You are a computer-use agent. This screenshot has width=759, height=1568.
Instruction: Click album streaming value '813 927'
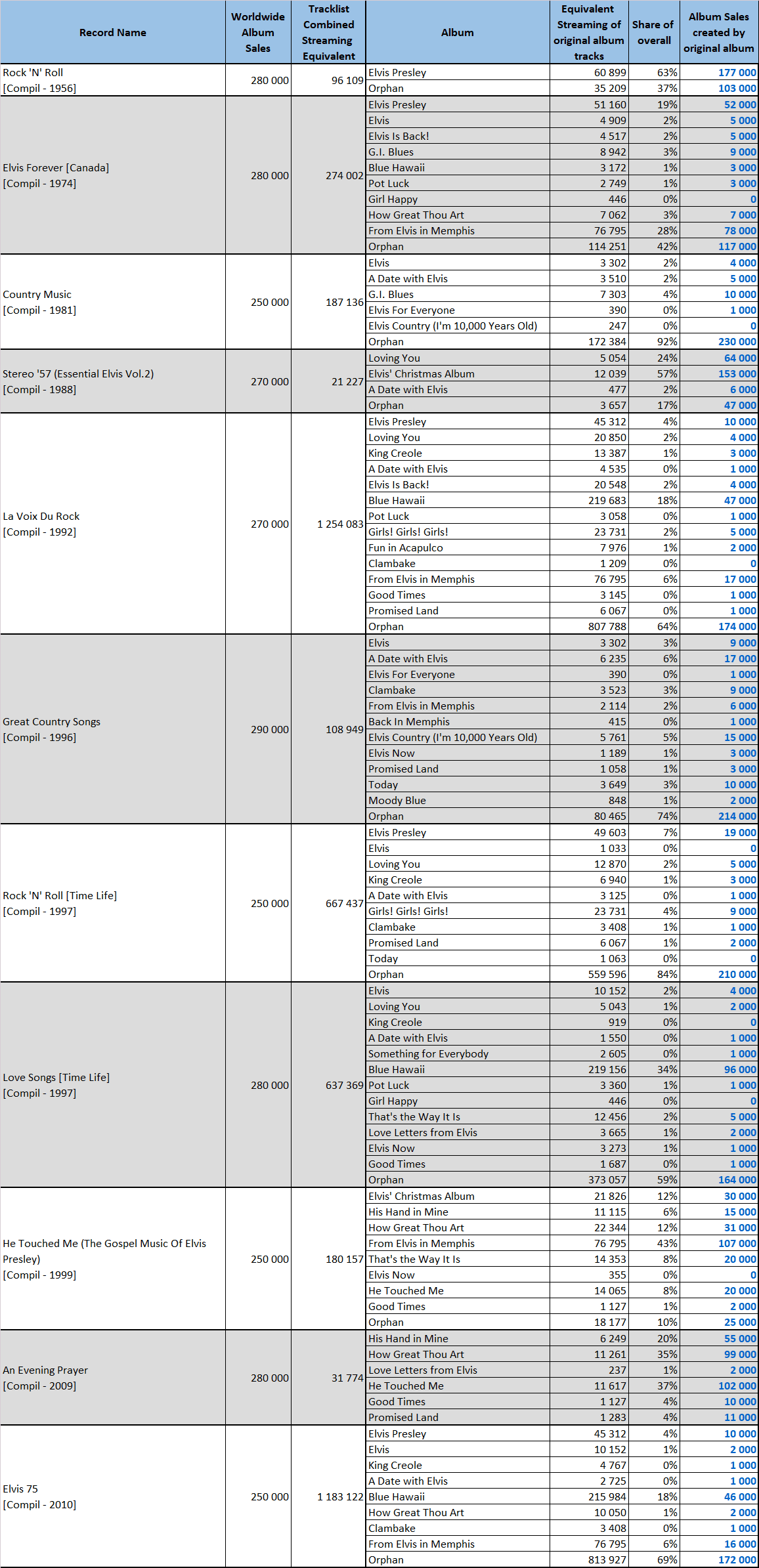607,1559
